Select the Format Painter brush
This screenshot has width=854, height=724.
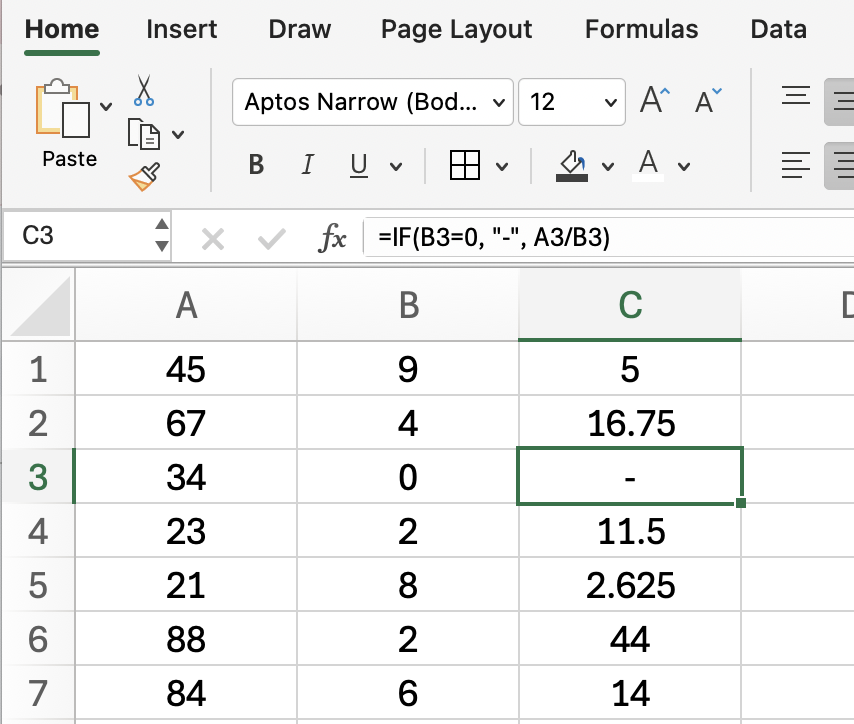144,177
